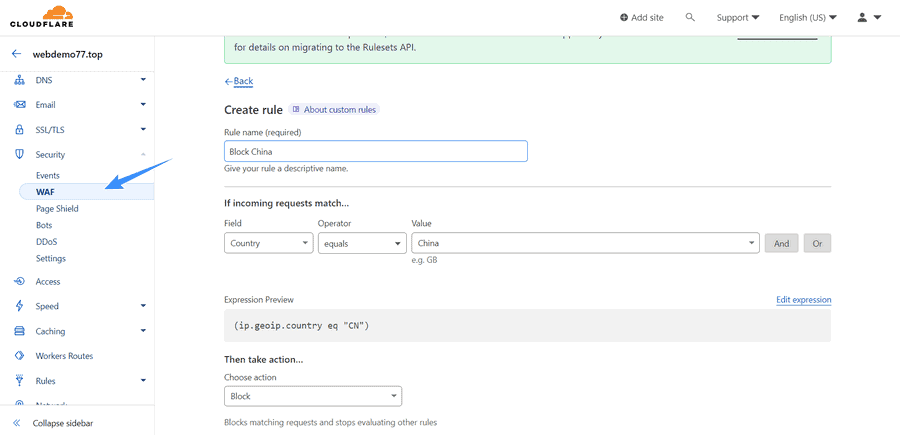The image size is (900, 435).
Task: Click the Rule name input field
Action: (375, 152)
